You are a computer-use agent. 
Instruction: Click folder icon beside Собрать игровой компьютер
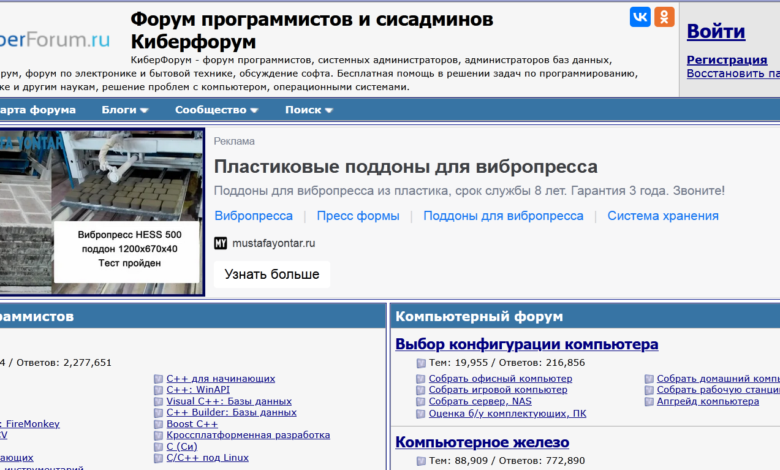coord(421,390)
